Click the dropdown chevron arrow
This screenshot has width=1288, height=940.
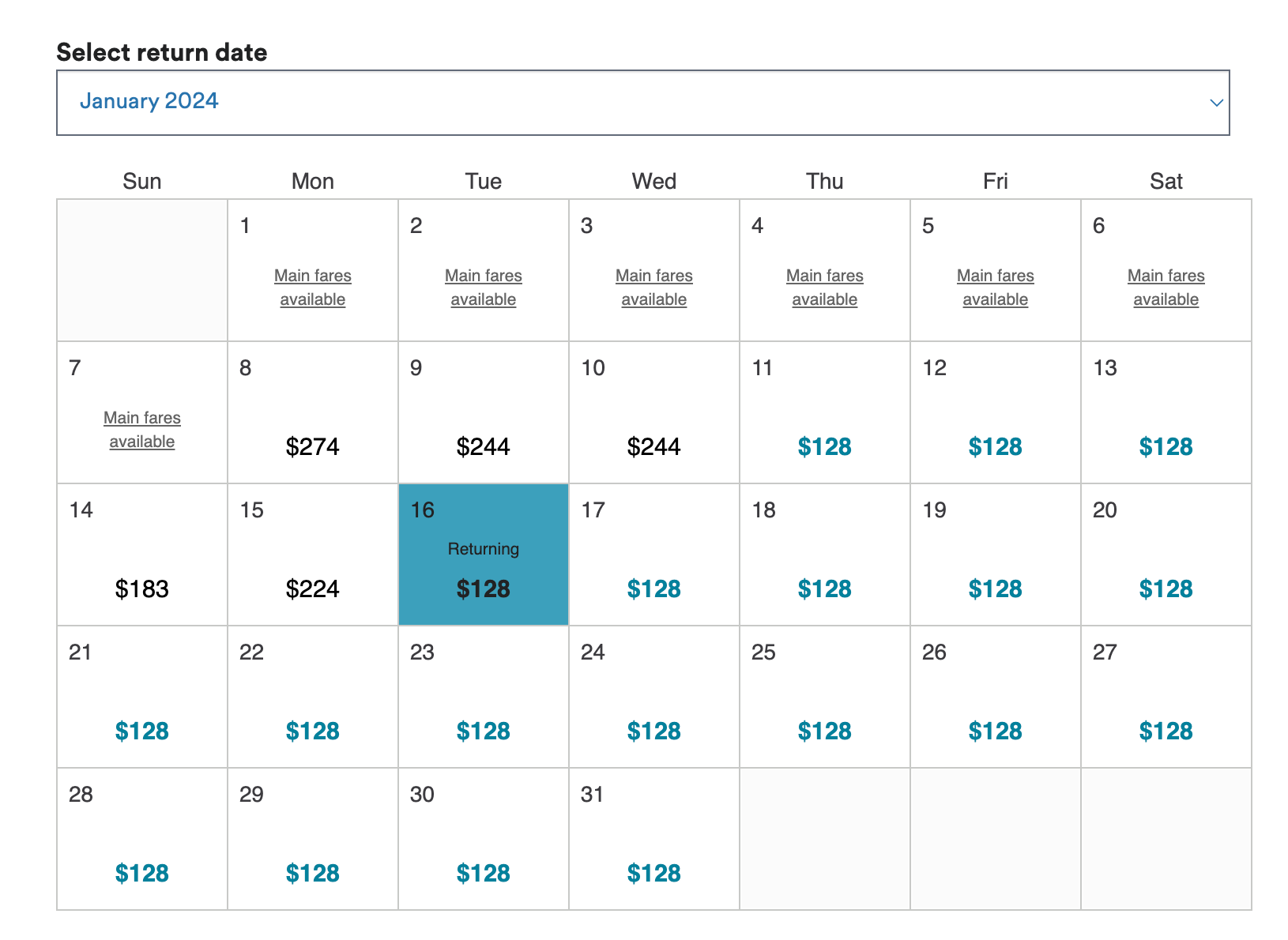pyautogui.click(x=1216, y=103)
